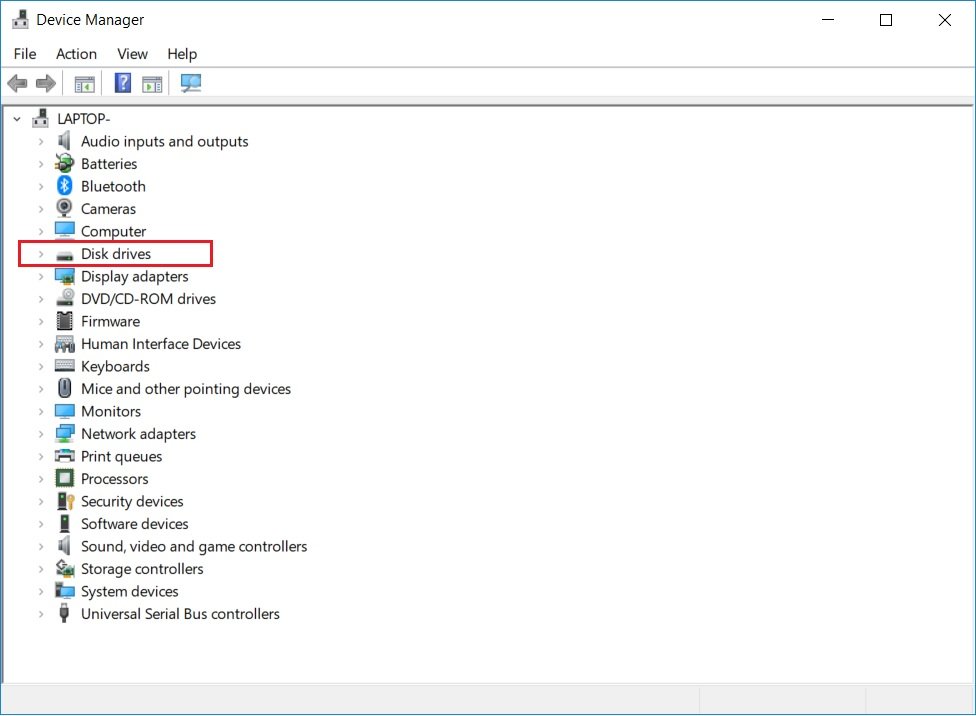The width and height of the screenshot is (976, 716).
Task: Click the Computer monitor icon
Action: [64, 230]
